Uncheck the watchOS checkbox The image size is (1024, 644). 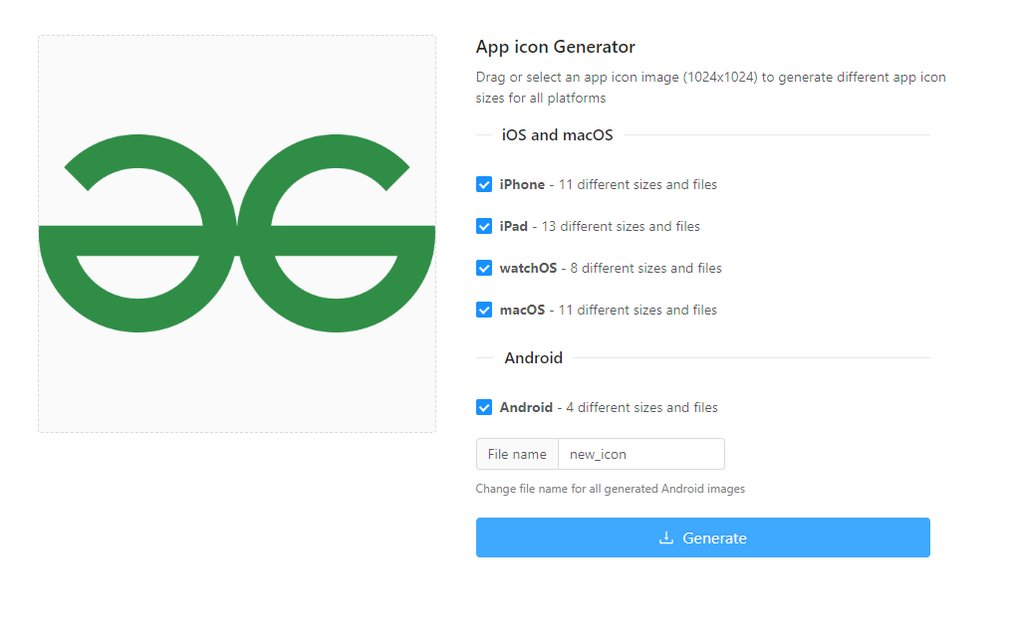coord(484,268)
